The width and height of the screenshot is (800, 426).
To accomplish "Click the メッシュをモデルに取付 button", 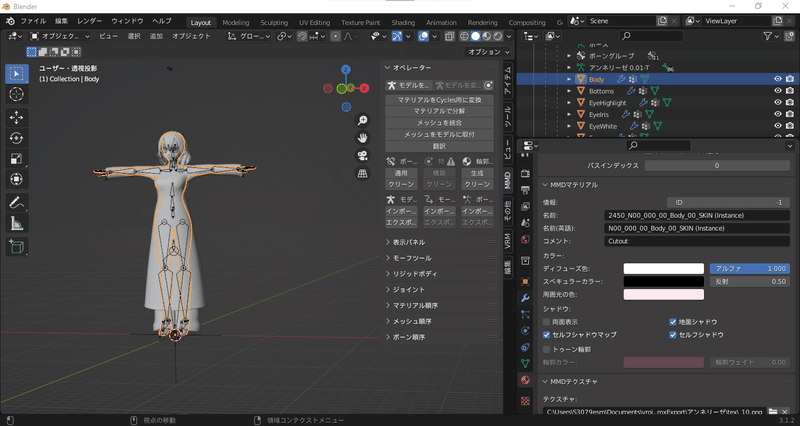I will pos(439,135).
